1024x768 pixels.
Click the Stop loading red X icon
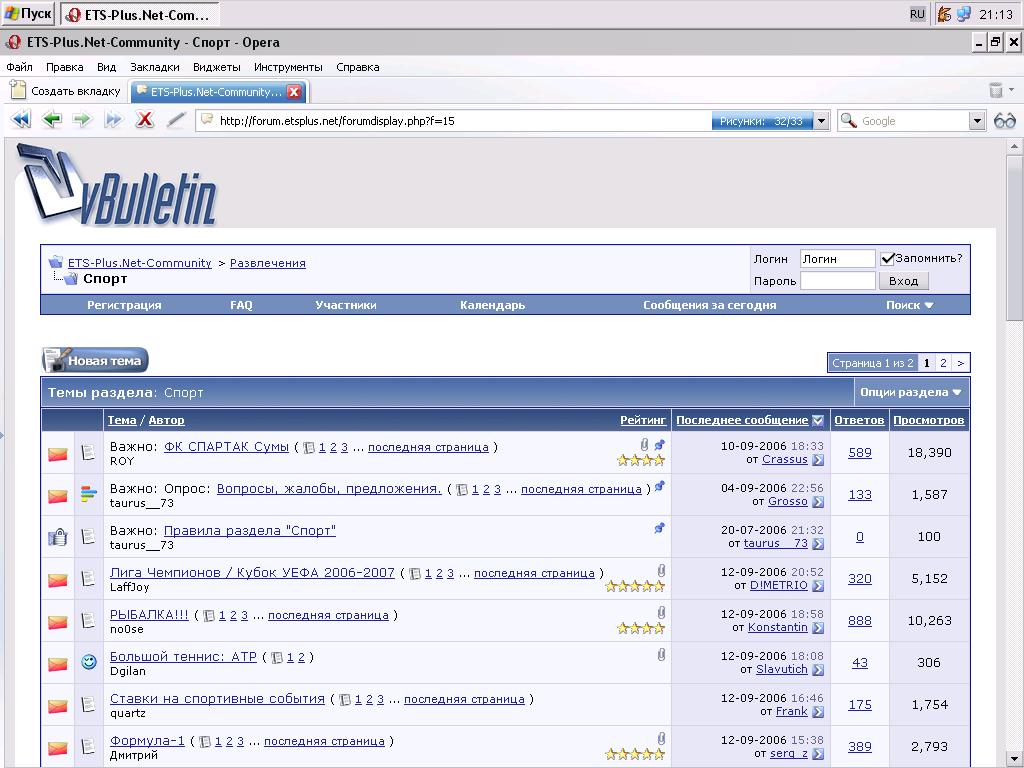tap(144, 120)
